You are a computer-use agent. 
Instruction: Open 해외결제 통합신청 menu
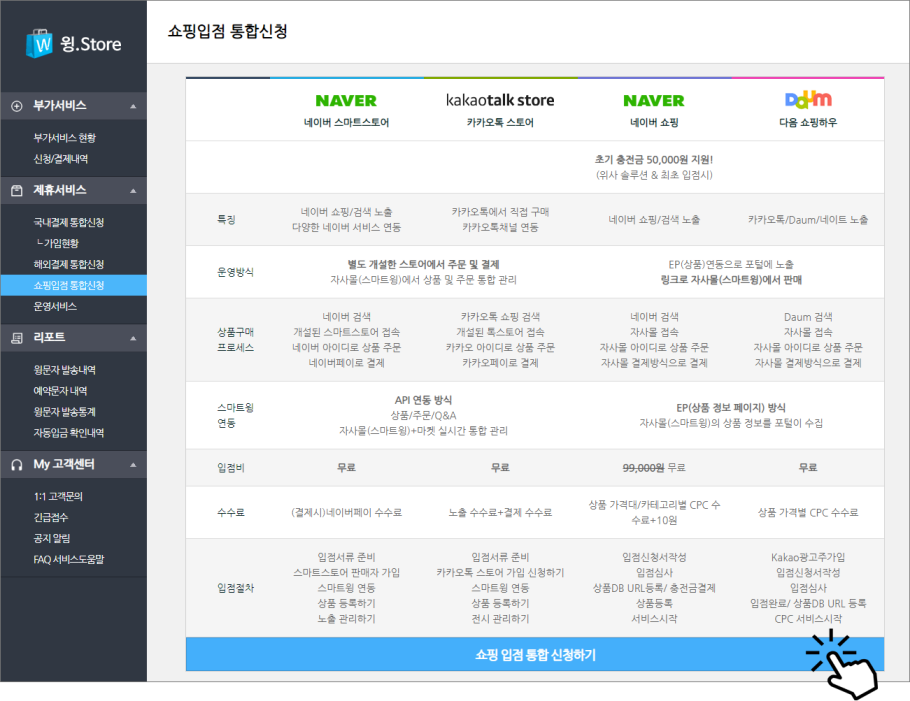(x=68, y=265)
